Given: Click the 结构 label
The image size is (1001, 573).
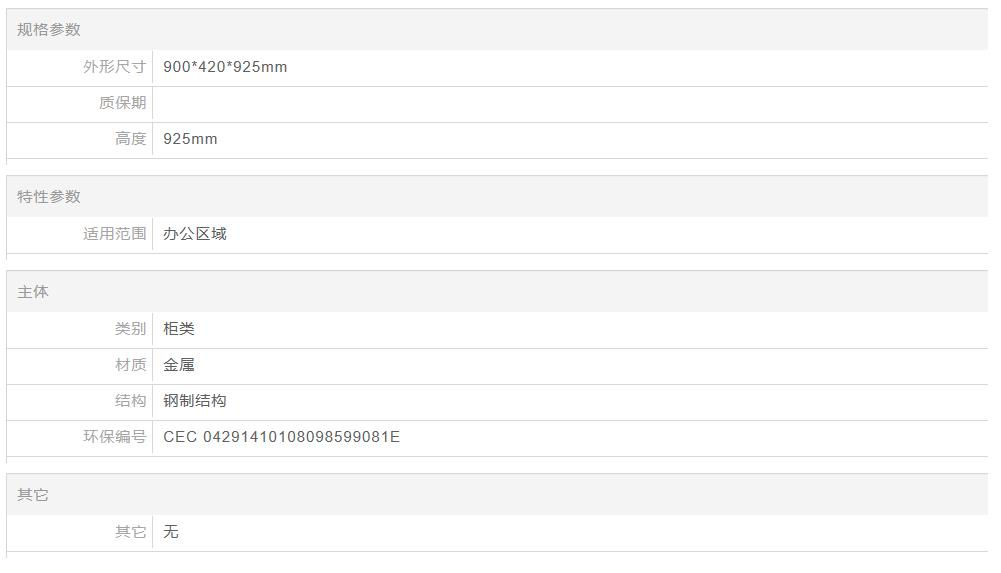Looking at the screenshot, I should (130, 401).
